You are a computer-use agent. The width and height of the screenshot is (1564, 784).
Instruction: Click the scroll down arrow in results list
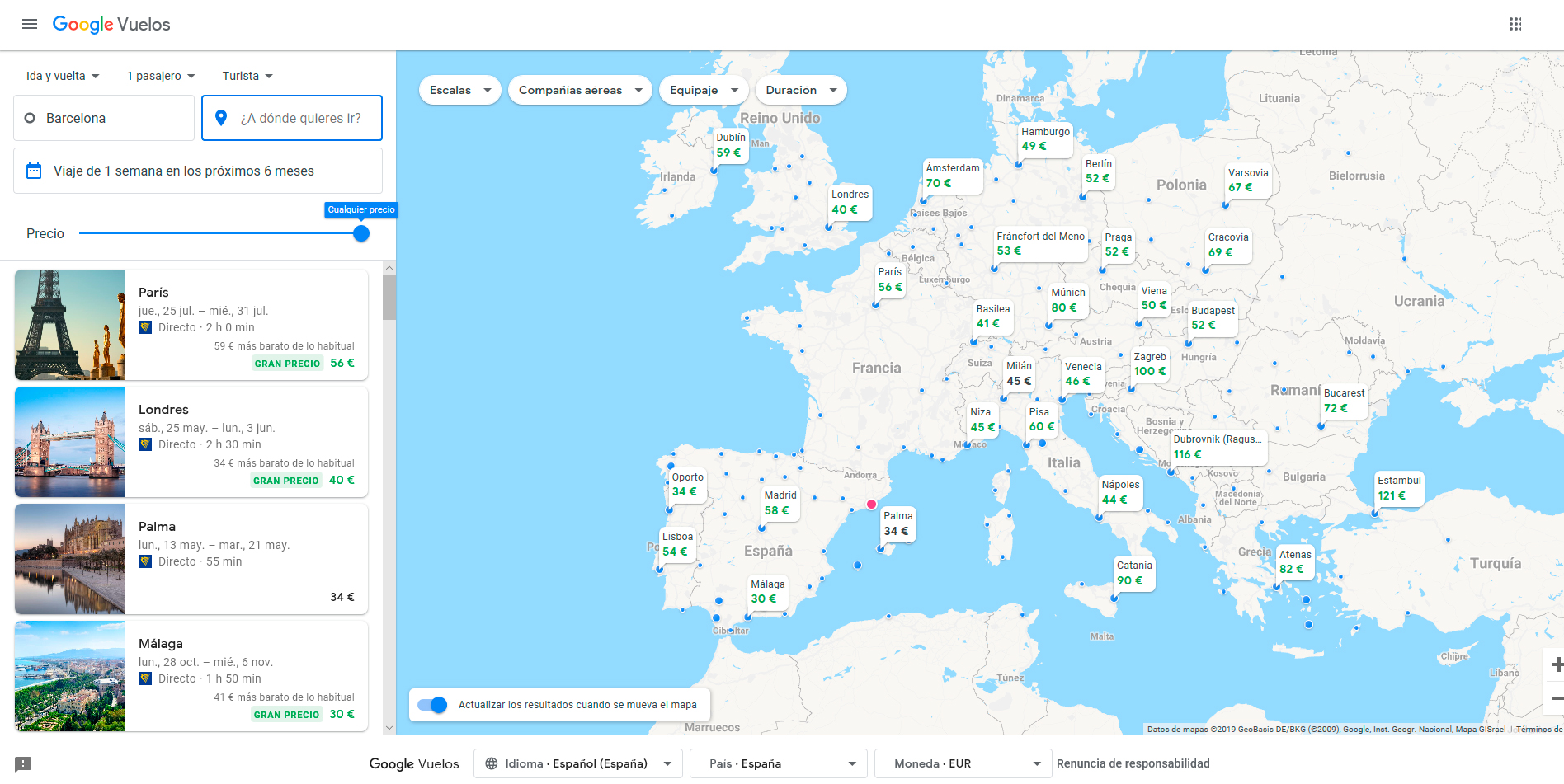(x=389, y=728)
